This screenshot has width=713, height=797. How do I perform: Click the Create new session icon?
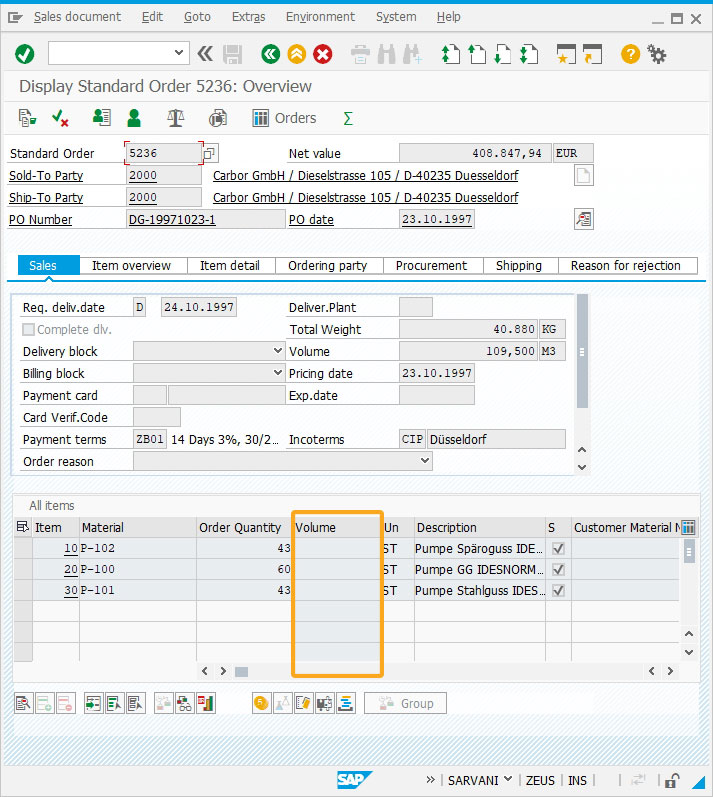[566, 54]
